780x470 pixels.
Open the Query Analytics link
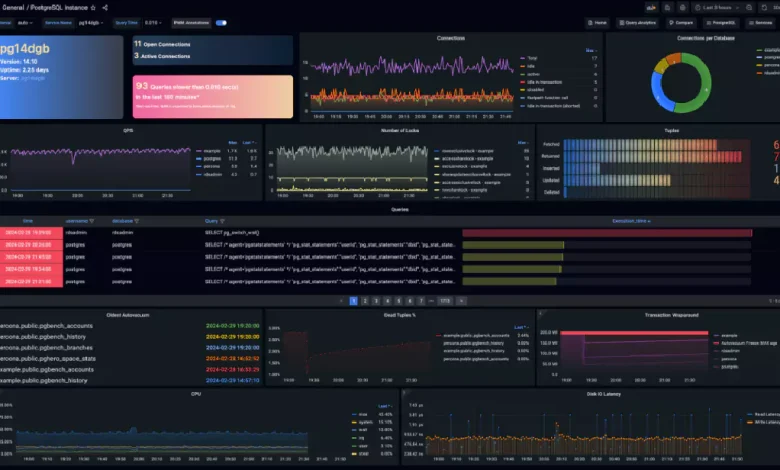click(638, 23)
